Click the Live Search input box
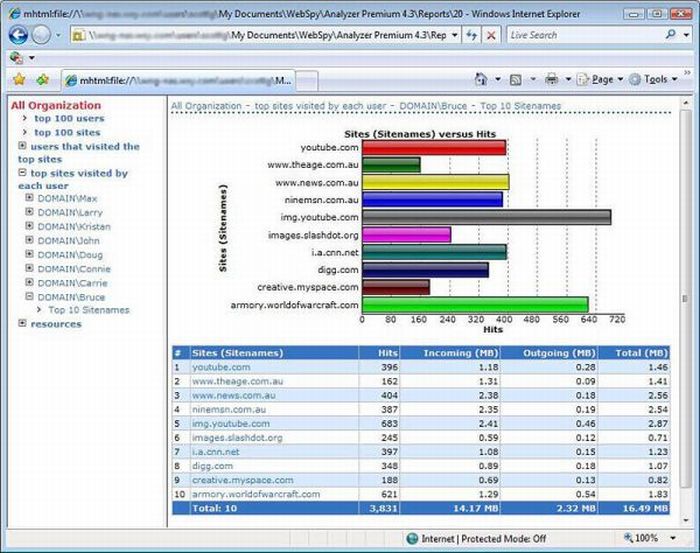700x553 pixels. click(x=585, y=35)
